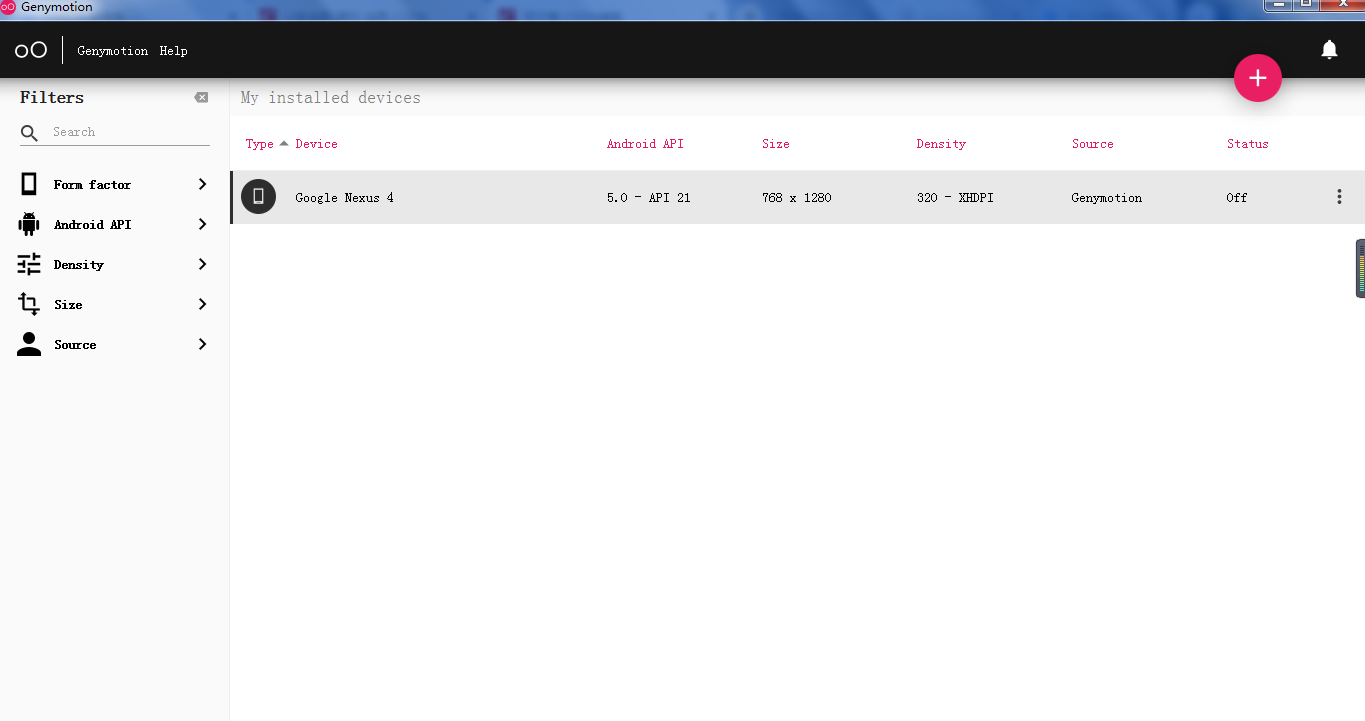
Task: Click the 320 - XHDPI density cell
Action: (955, 198)
